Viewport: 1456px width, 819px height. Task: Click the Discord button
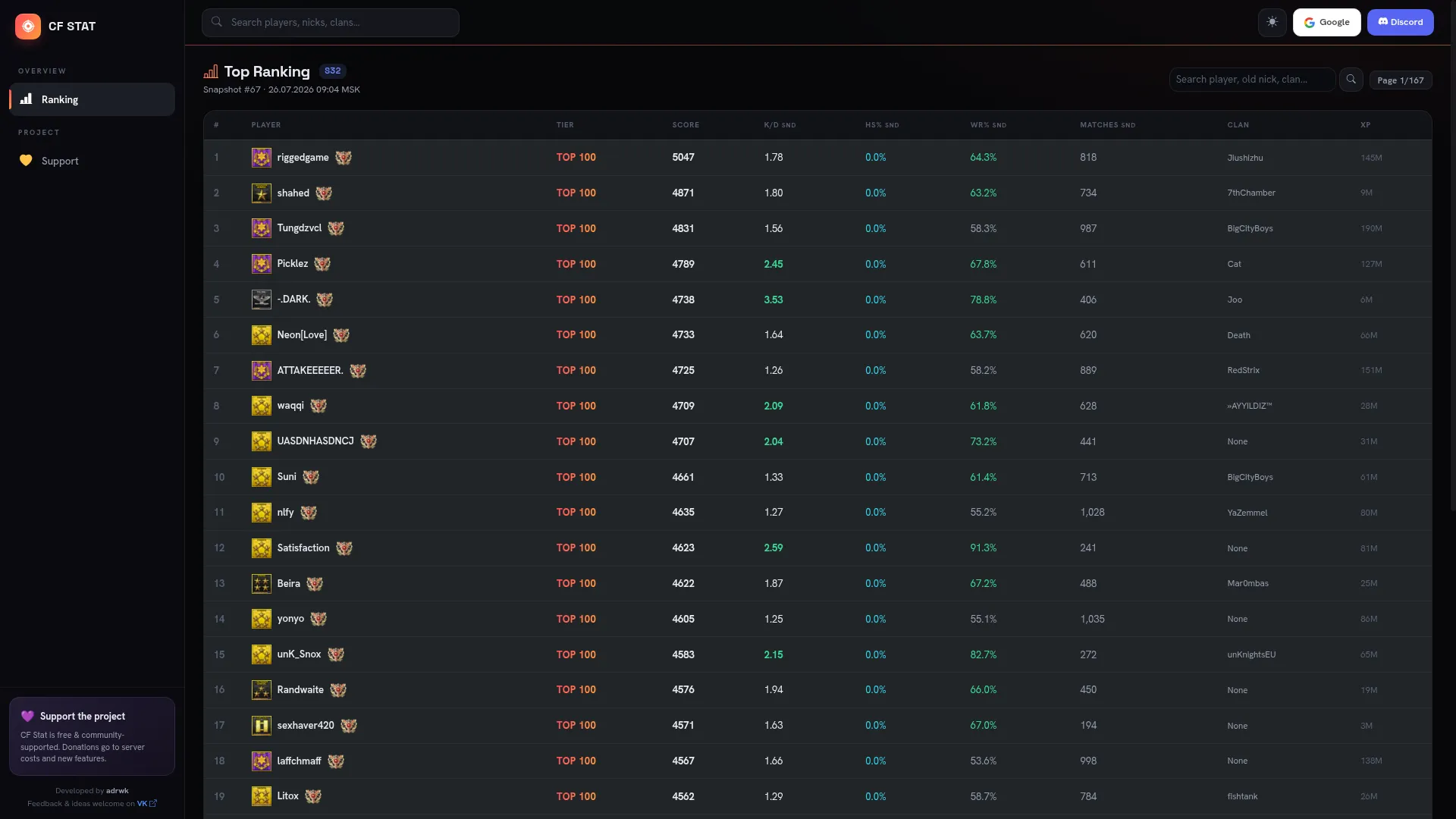pyautogui.click(x=1400, y=22)
